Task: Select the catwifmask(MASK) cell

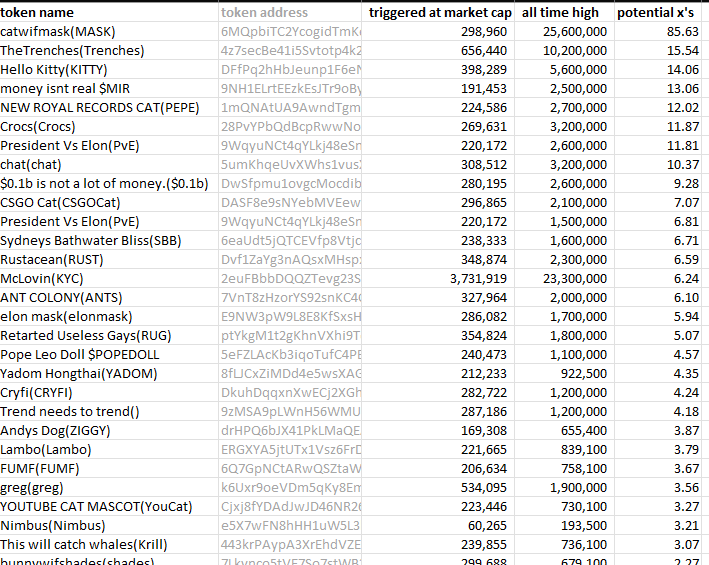Action: coord(109,32)
